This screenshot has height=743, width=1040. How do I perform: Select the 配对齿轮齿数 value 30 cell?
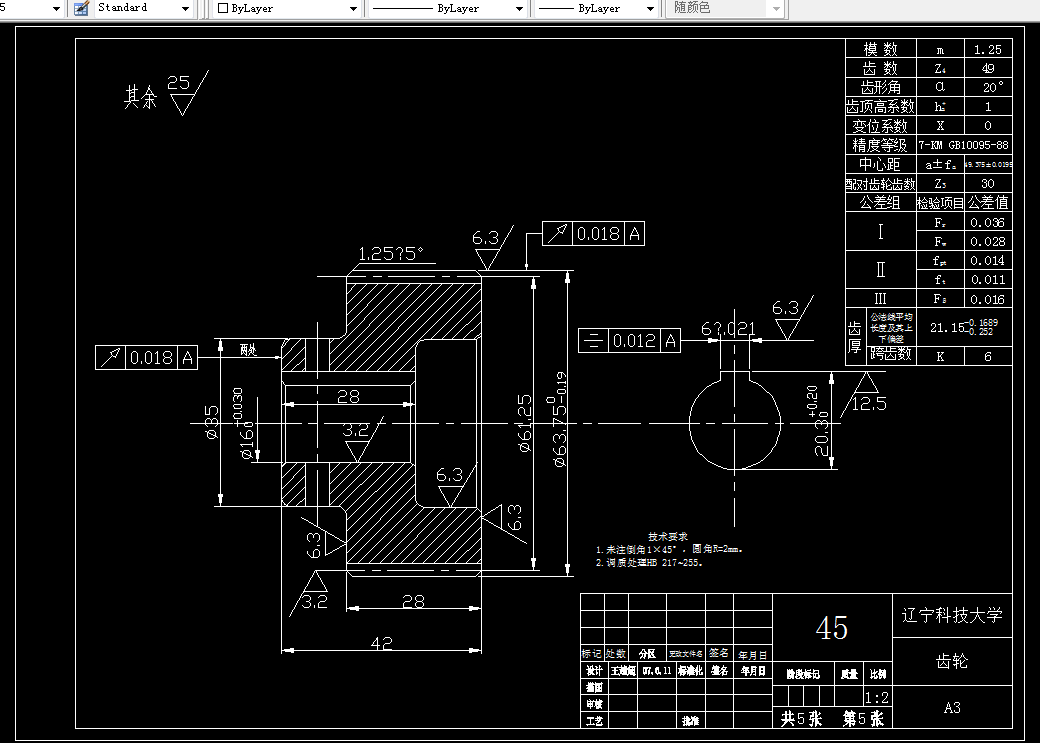(x=988, y=183)
